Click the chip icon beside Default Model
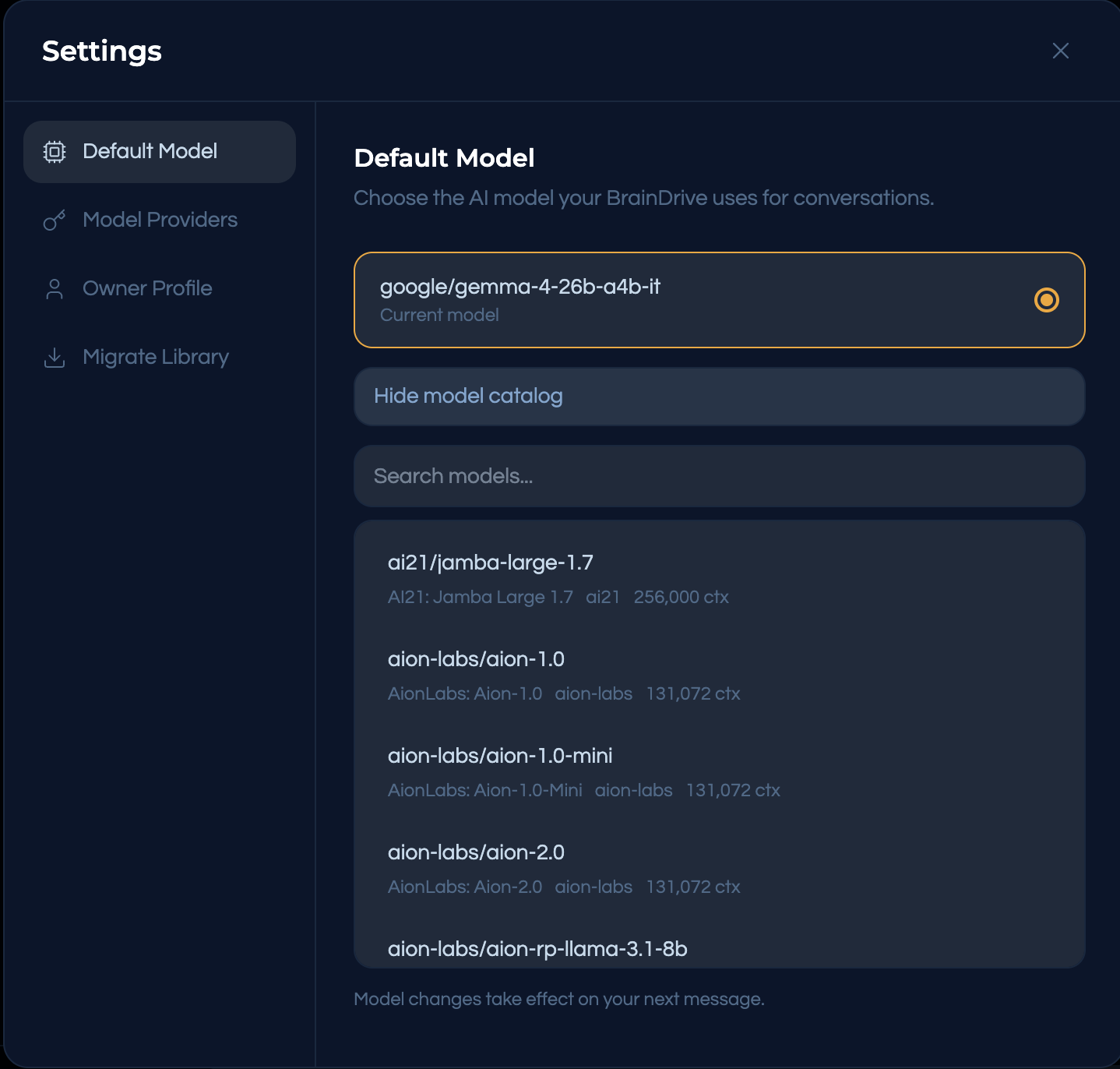The height and width of the screenshot is (1069, 1120). pos(55,152)
